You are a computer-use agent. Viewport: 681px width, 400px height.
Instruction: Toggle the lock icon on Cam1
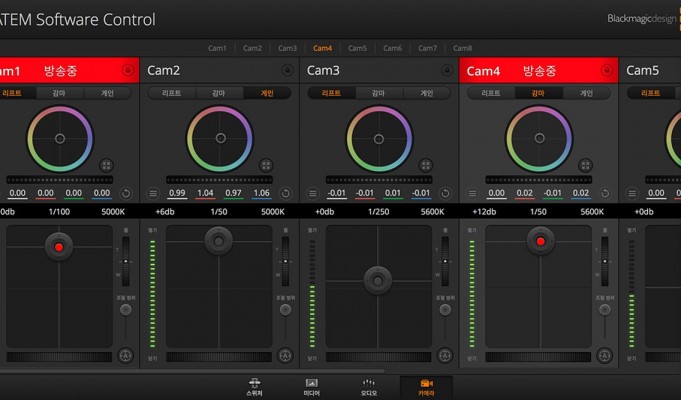tap(128, 70)
